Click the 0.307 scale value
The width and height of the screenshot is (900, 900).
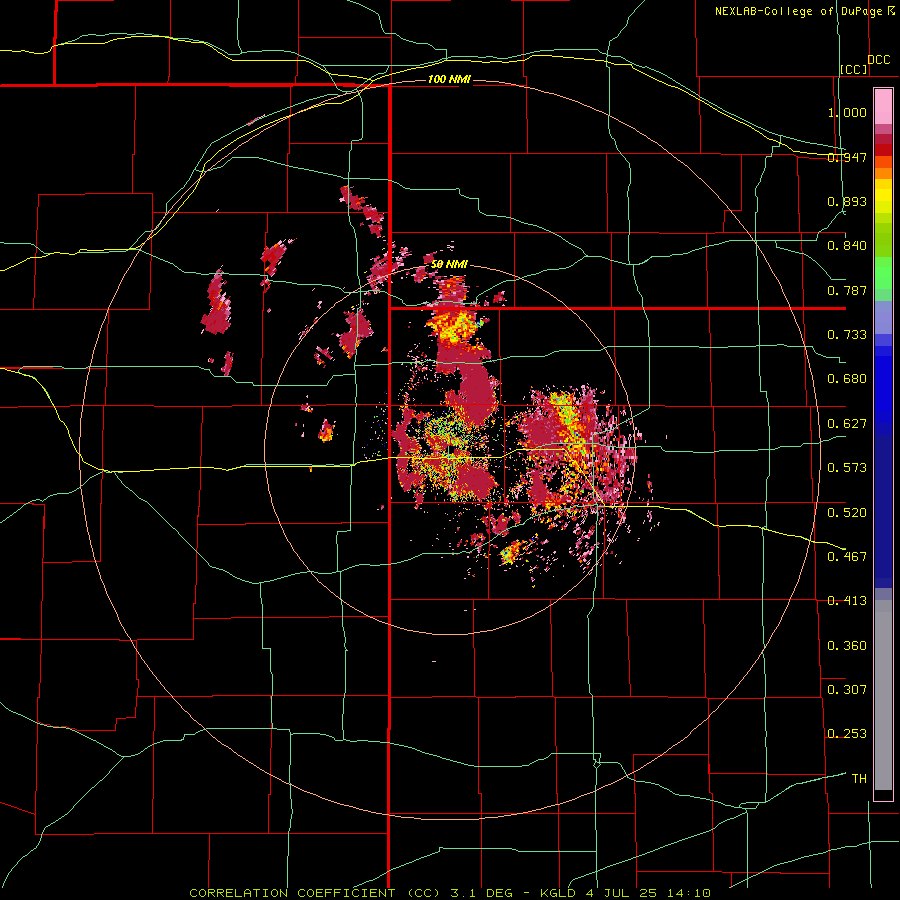pyautogui.click(x=847, y=690)
